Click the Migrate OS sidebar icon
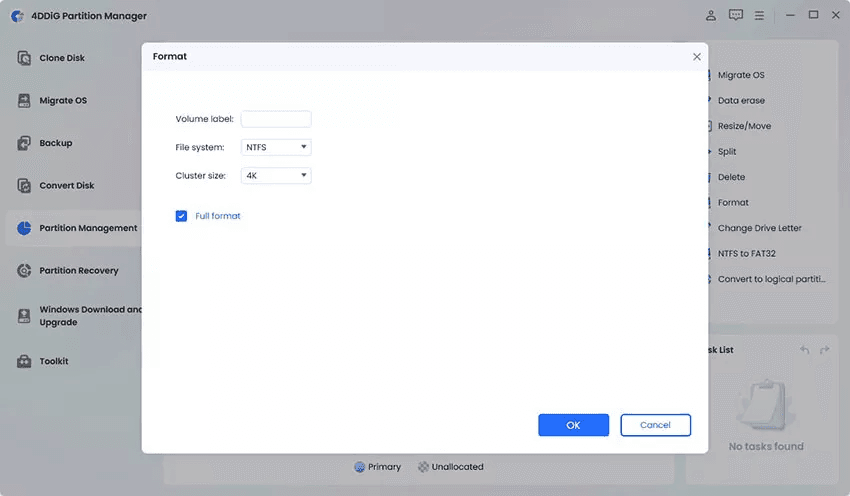Screen dimensions: 850x496 pos(24,101)
